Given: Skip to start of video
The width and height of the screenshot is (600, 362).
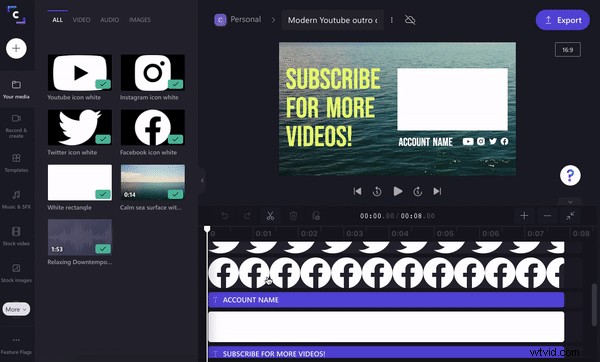Looking at the screenshot, I should [357, 191].
